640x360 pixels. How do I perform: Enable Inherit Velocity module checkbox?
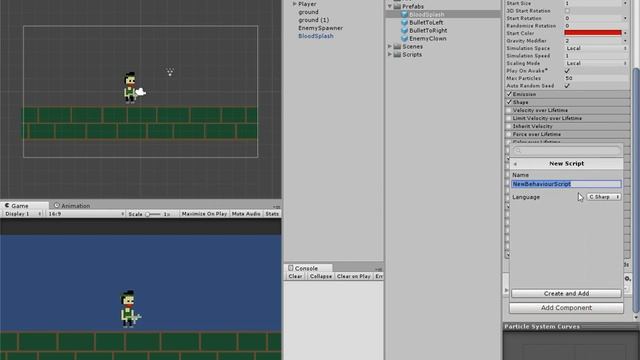click(509, 126)
